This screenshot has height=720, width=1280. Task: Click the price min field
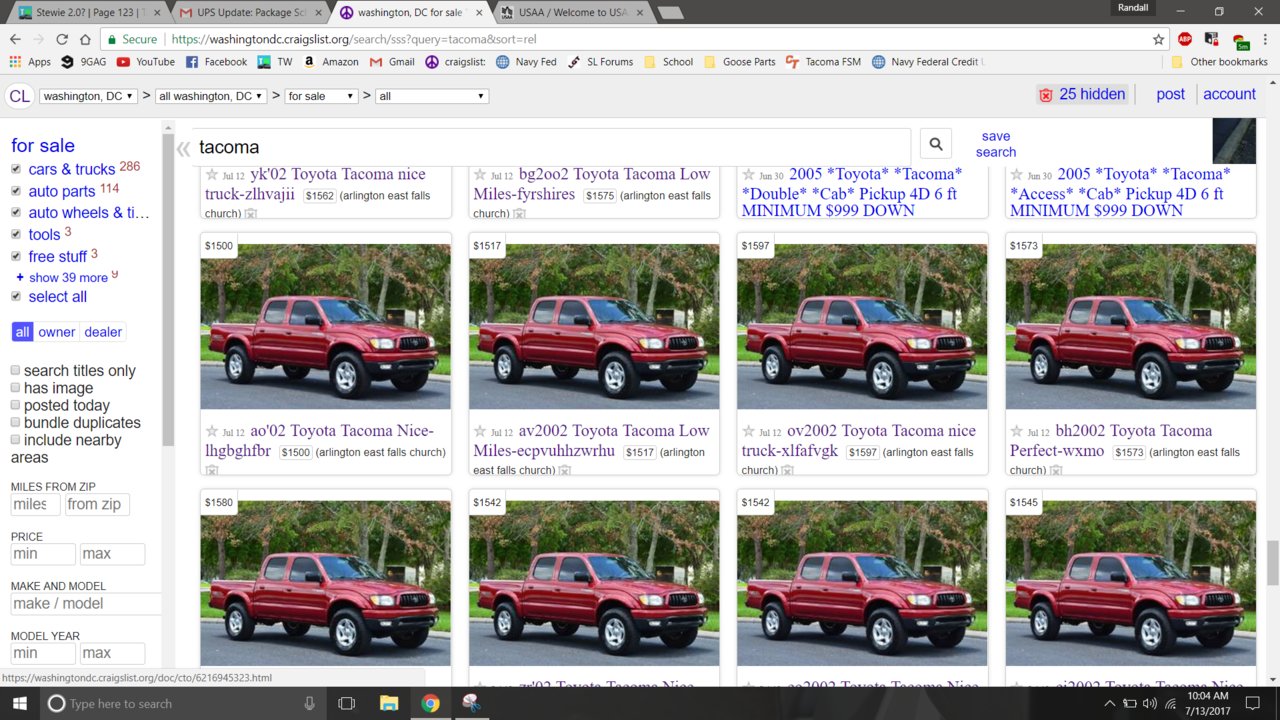click(43, 554)
